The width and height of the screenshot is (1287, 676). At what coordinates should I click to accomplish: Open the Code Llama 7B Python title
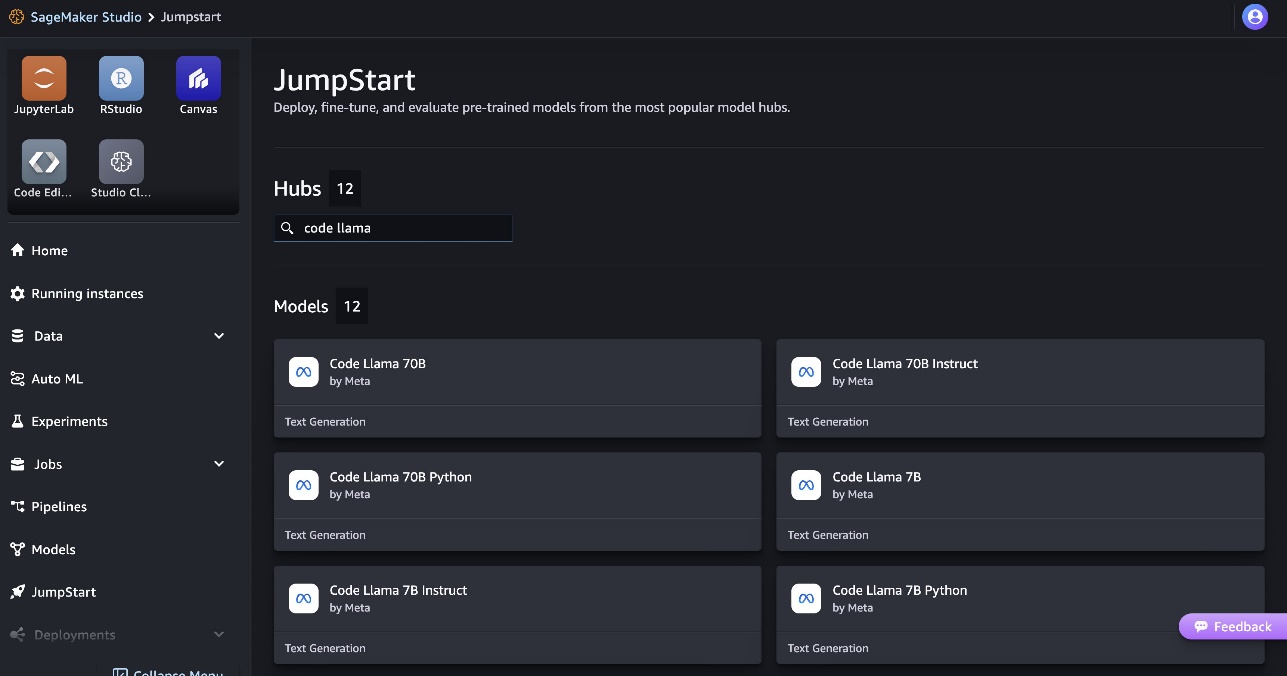pos(900,590)
